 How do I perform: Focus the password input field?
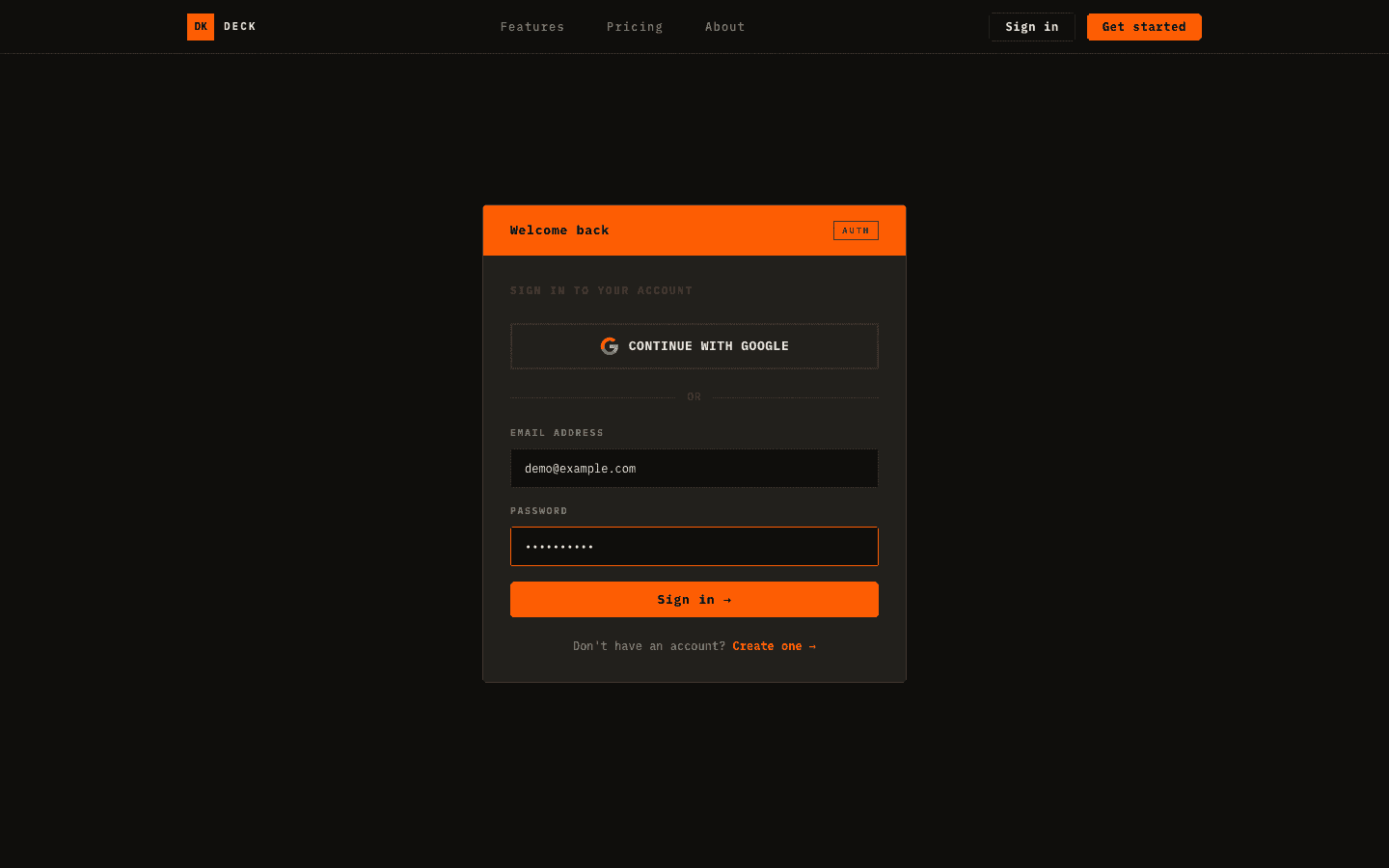click(694, 546)
